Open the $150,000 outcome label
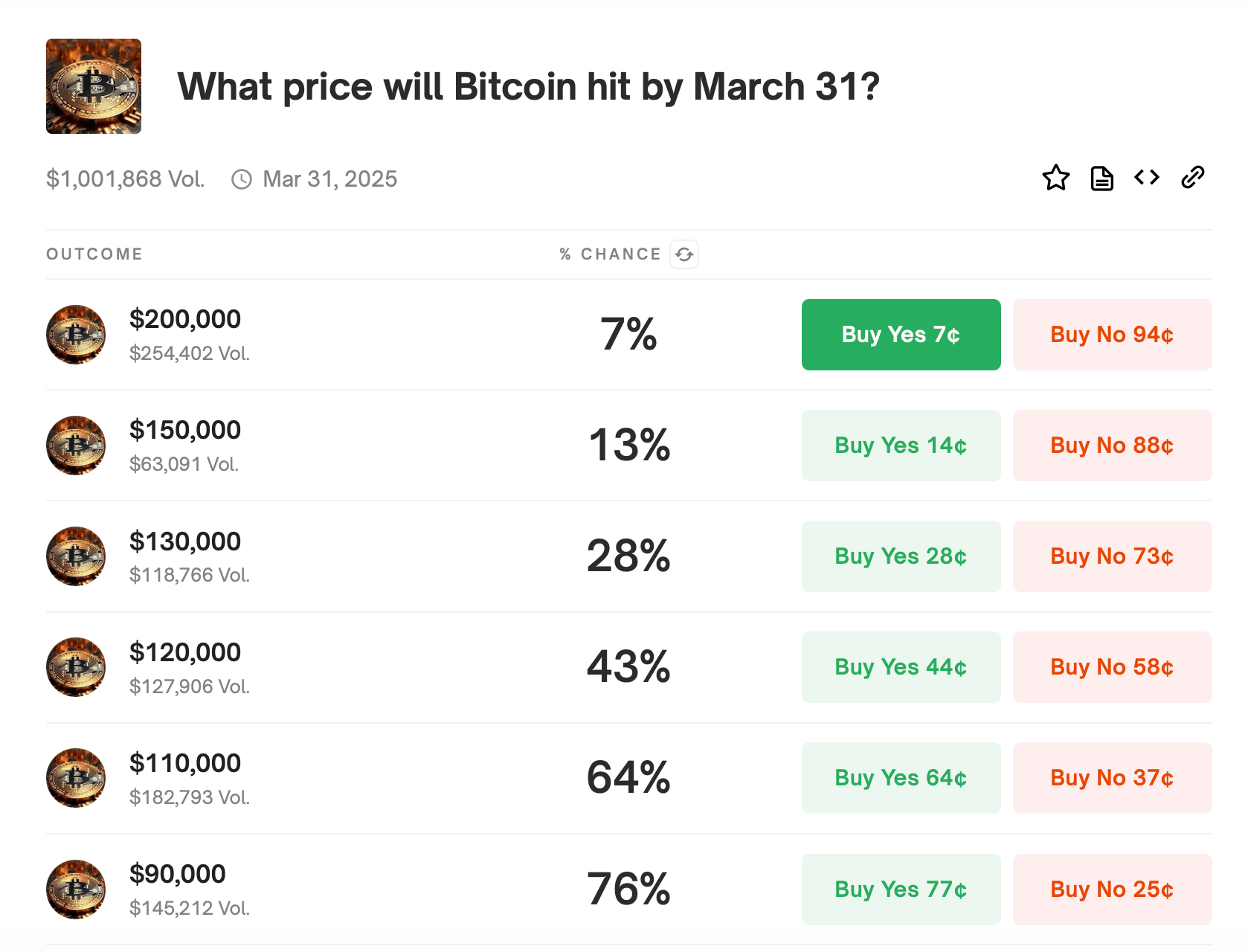1248x952 pixels. [x=185, y=429]
